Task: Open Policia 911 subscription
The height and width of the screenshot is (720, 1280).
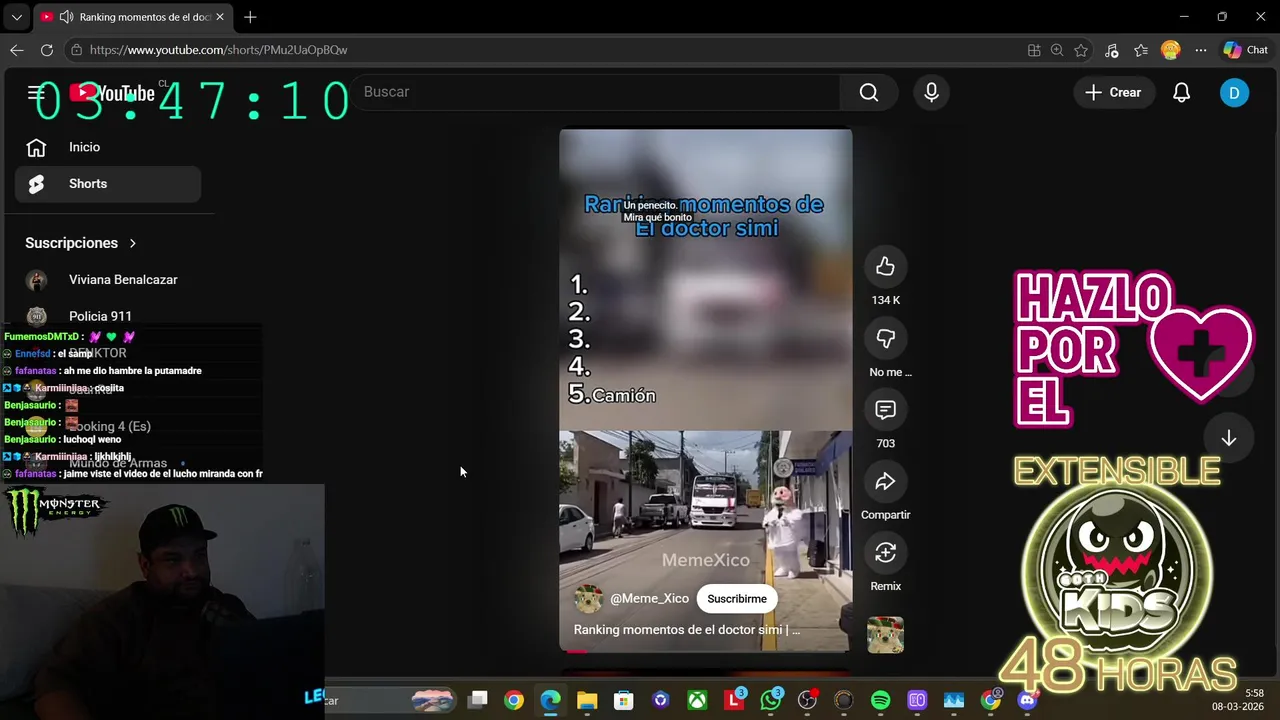Action: point(108,316)
